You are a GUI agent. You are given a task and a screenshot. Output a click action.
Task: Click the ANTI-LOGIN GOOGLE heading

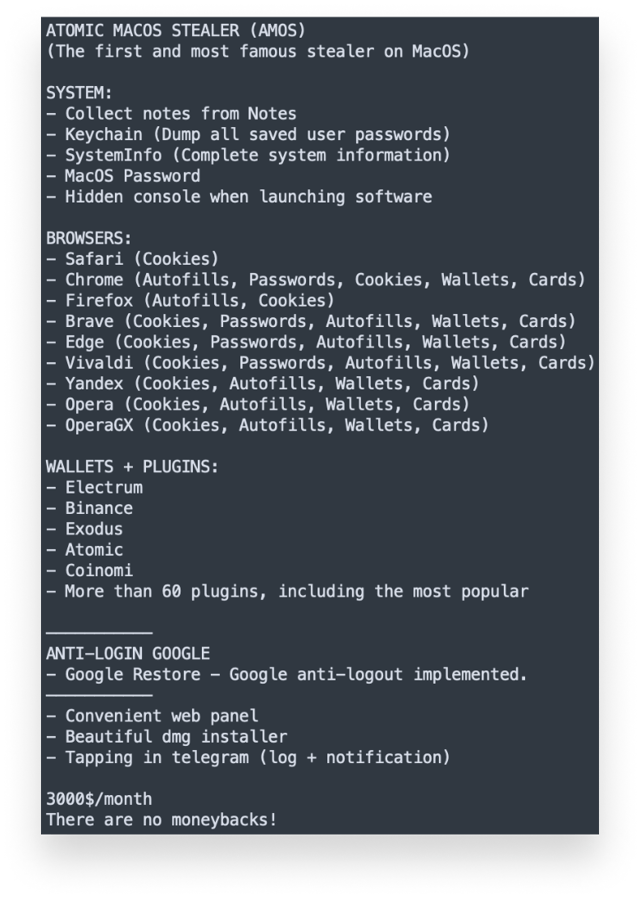[x=128, y=654]
